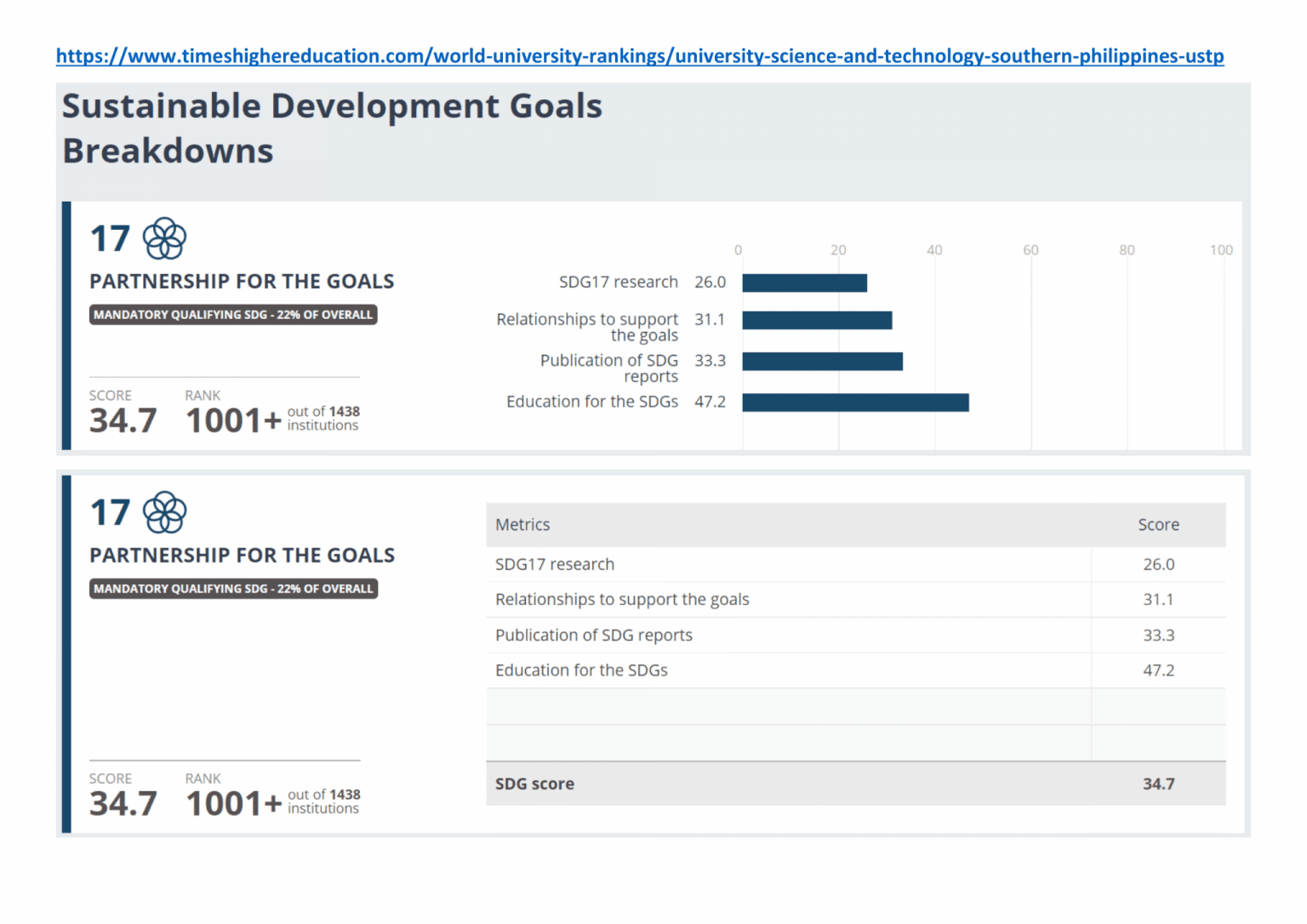Viewport: 1307px width, 924px height.
Task: Click the Mandatory Qualifying SDG badge in chart panel
Action: pyautogui.click(x=233, y=315)
